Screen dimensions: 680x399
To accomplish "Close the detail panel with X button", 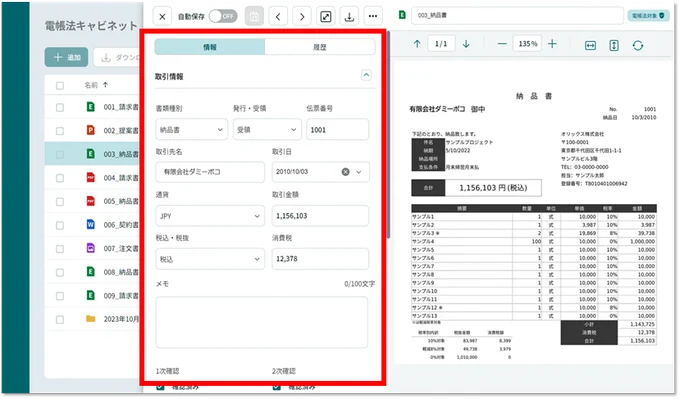I will pyautogui.click(x=162, y=17).
